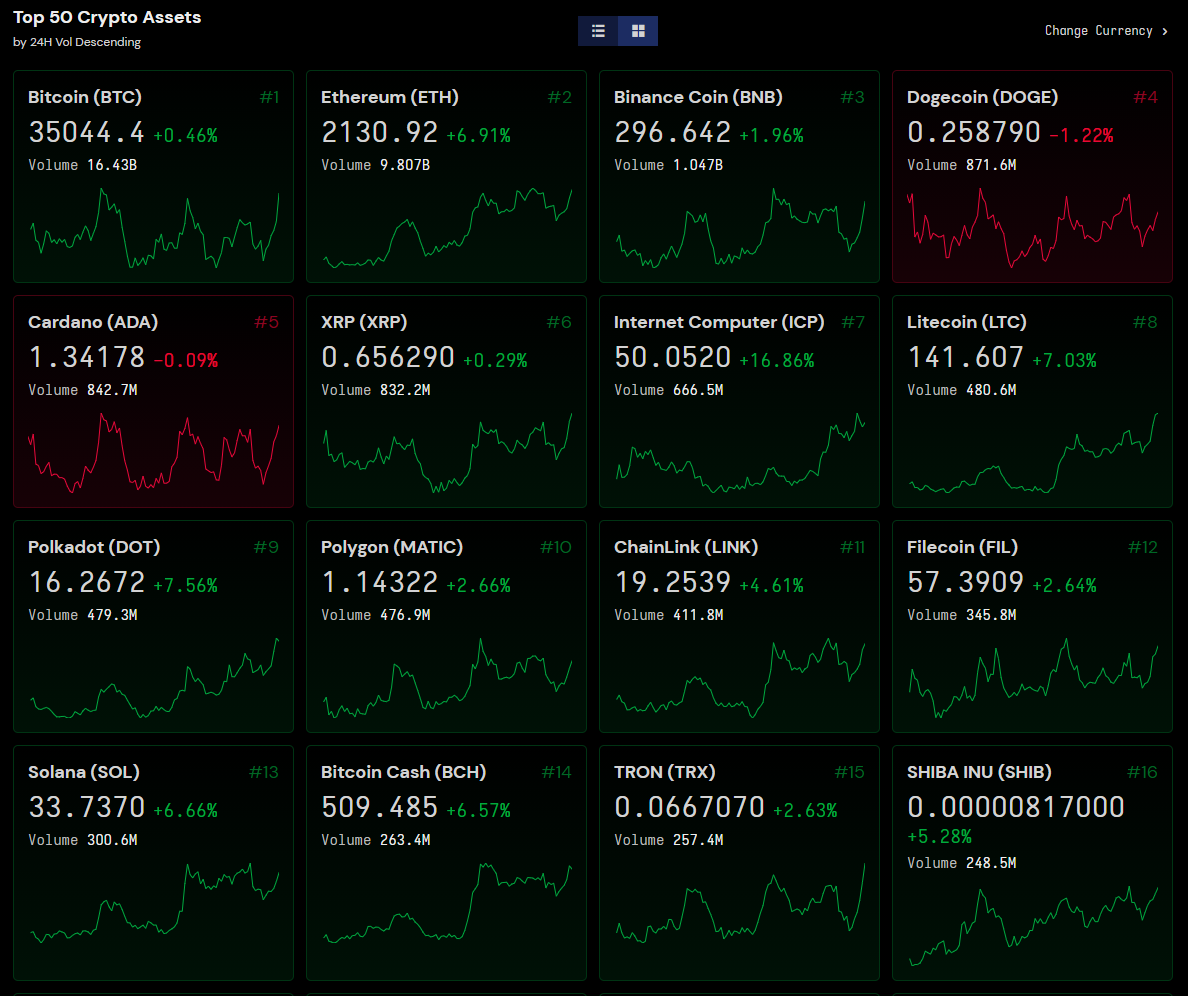Select TRON (TRX) title
The image size is (1188, 996).
[x=664, y=772]
